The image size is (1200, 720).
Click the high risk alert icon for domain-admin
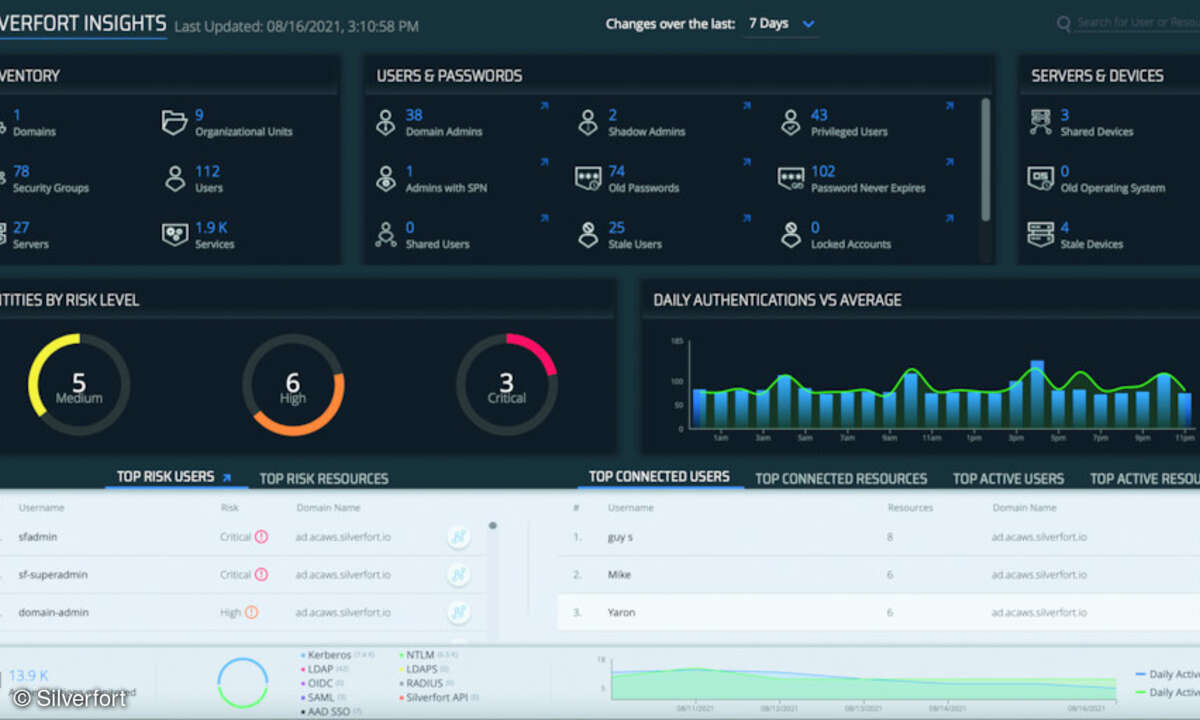pyautogui.click(x=252, y=612)
